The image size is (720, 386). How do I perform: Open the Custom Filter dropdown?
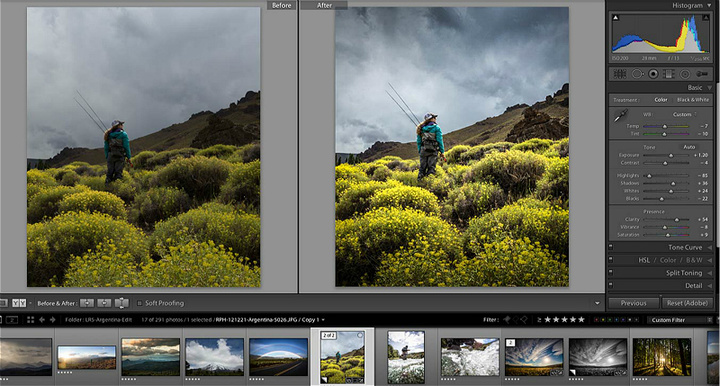click(x=680, y=320)
